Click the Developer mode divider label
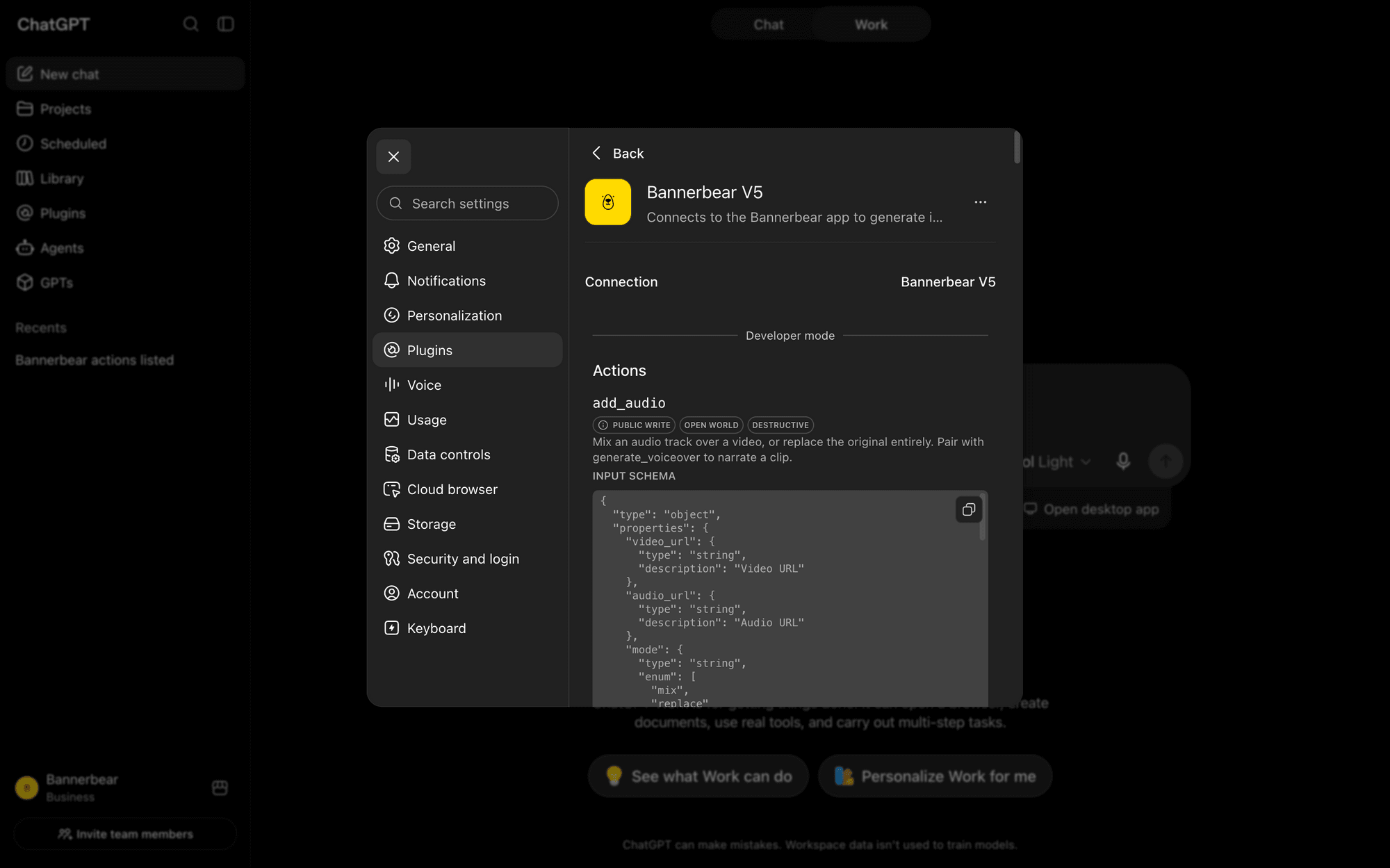Viewport: 1390px width, 868px height. pyautogui.click(x=790, y=336)
